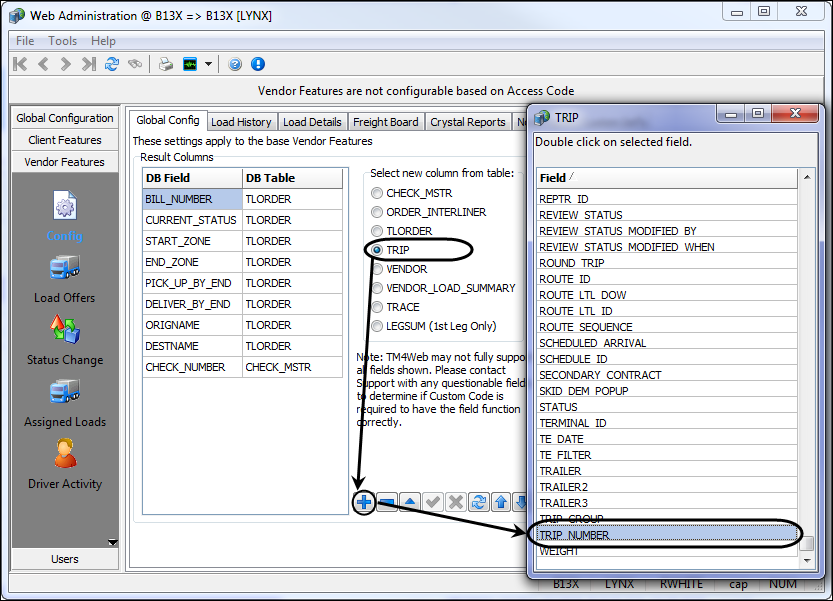Expand the sidebar overflow arrow above Users
The height and width of the screenshot is (601, 833).
[112, 543]
